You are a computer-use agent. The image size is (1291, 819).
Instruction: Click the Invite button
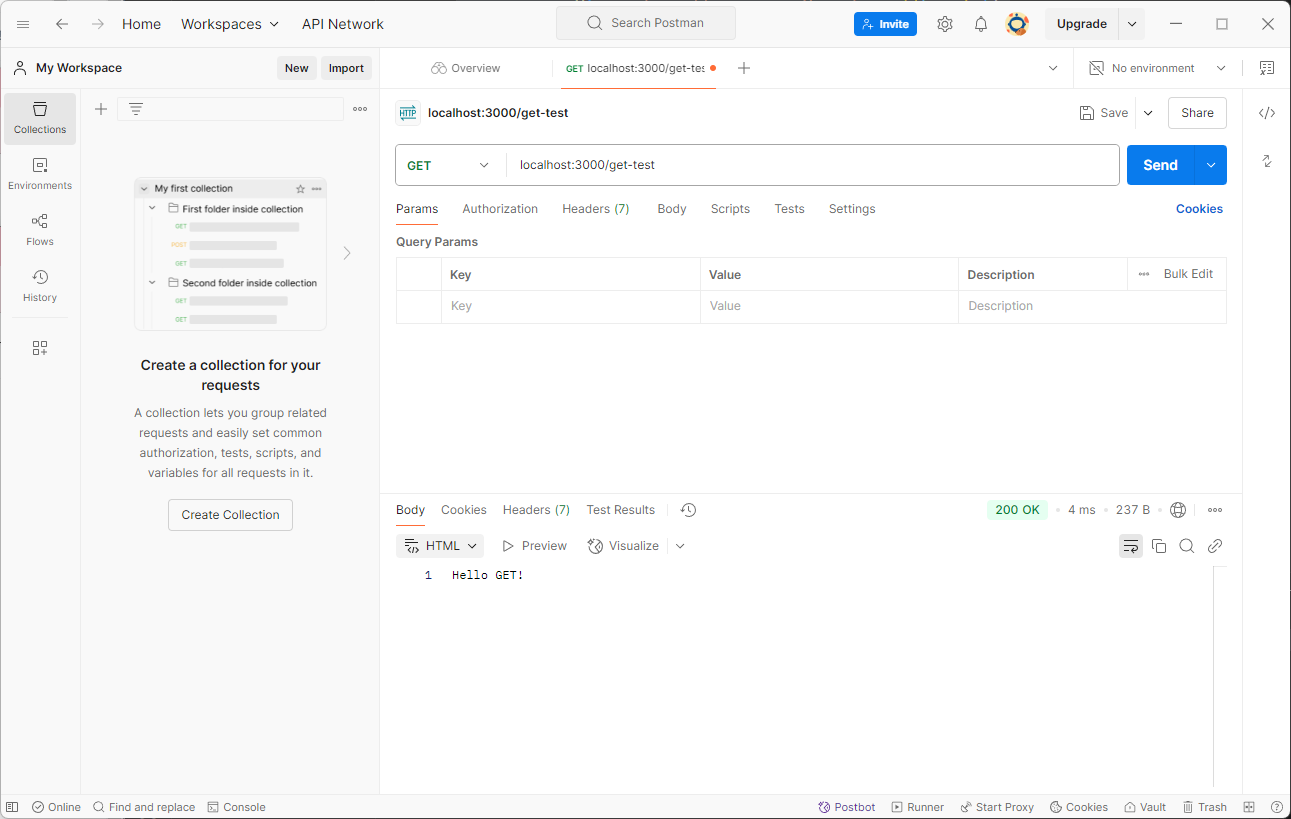click(x=885, y=24)
